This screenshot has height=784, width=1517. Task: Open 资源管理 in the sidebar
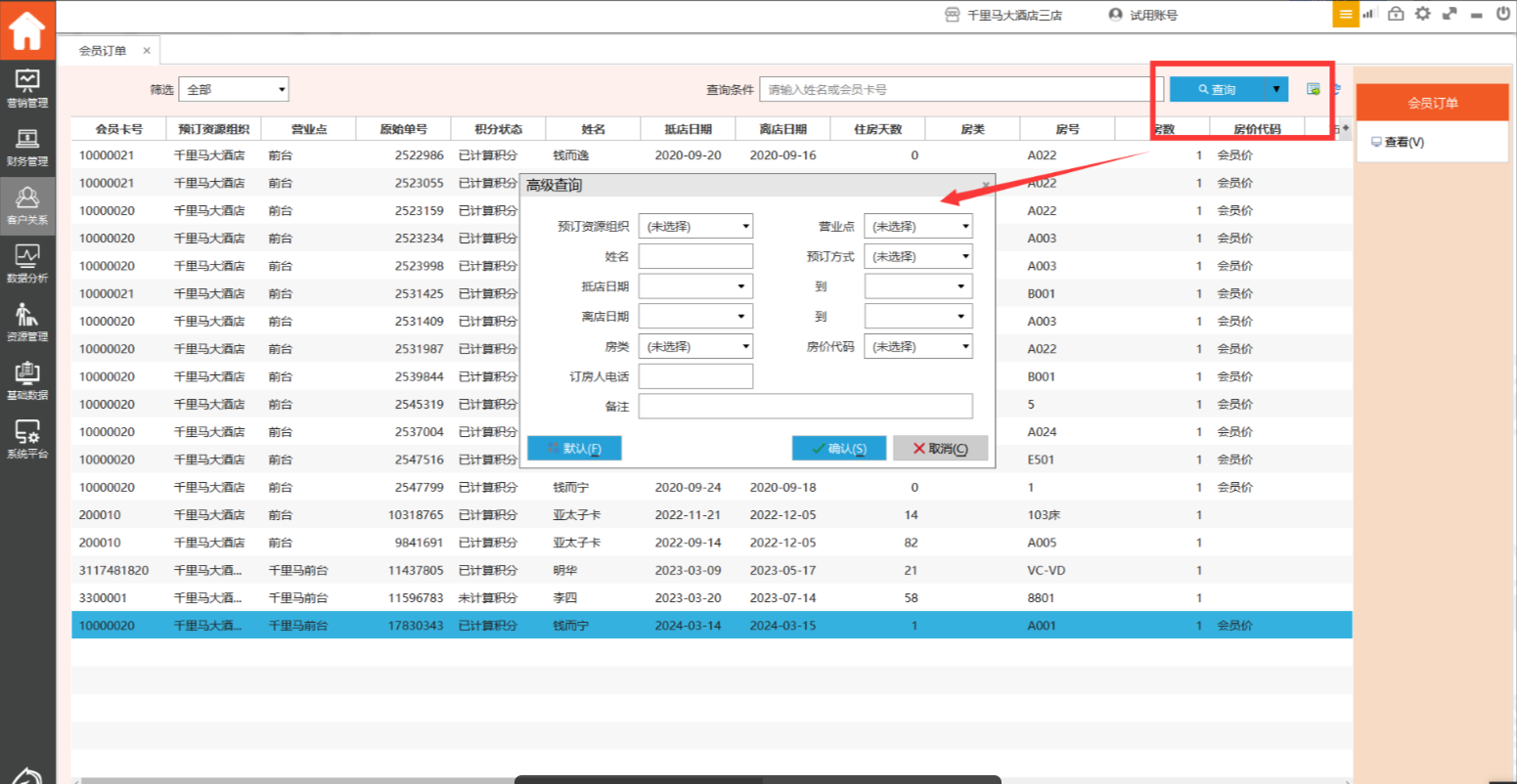pos(27,323)
